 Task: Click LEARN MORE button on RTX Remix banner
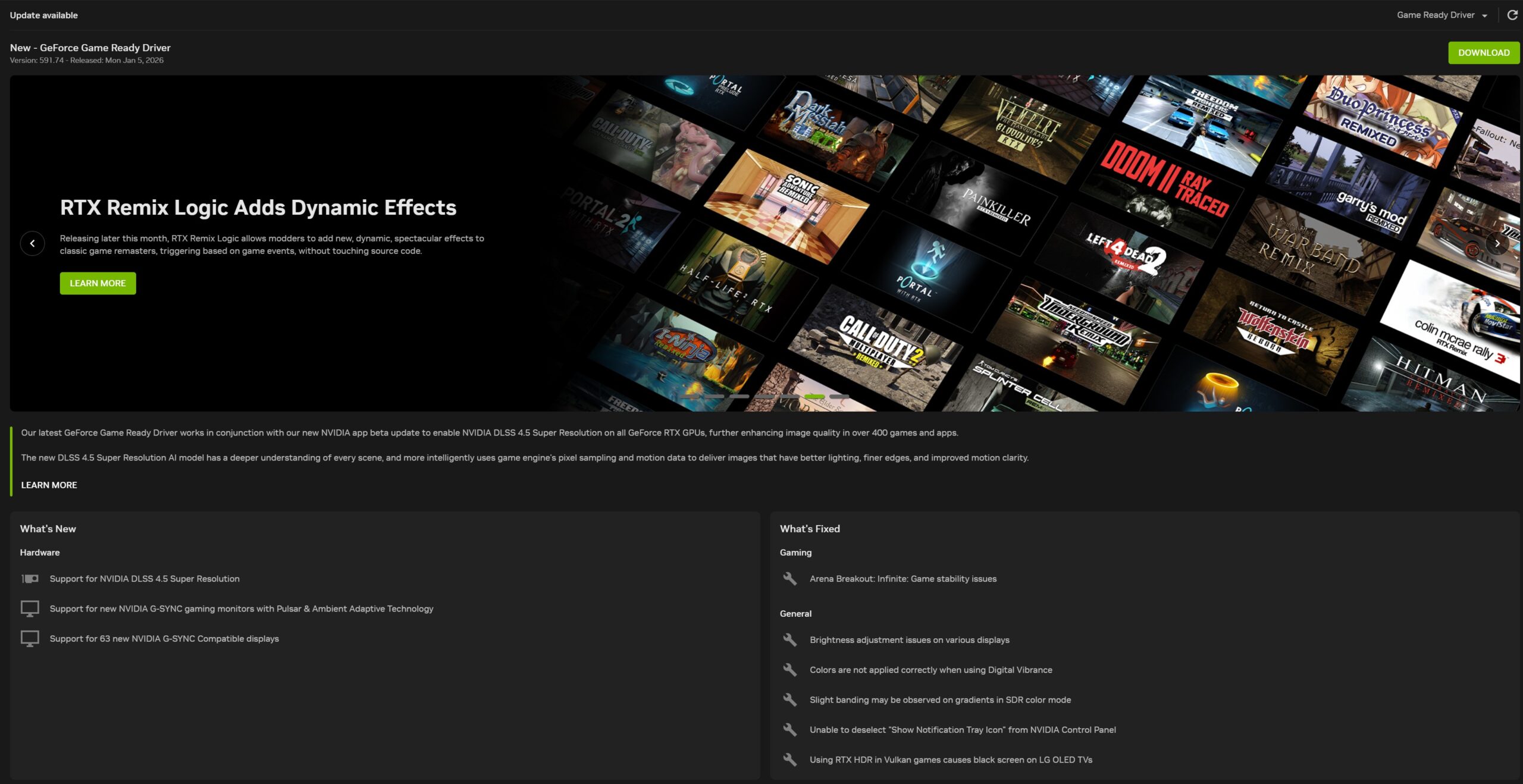coord(98,283)
